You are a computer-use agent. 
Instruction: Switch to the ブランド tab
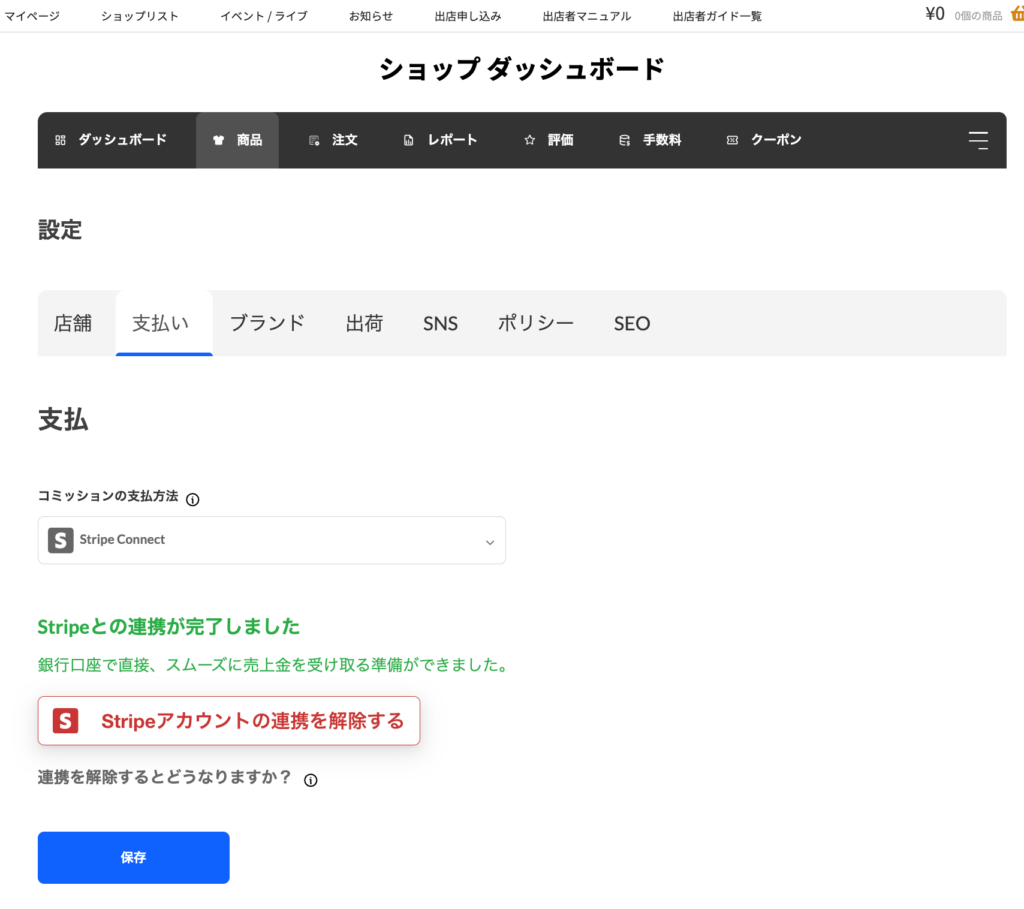(x=267, y=323)
